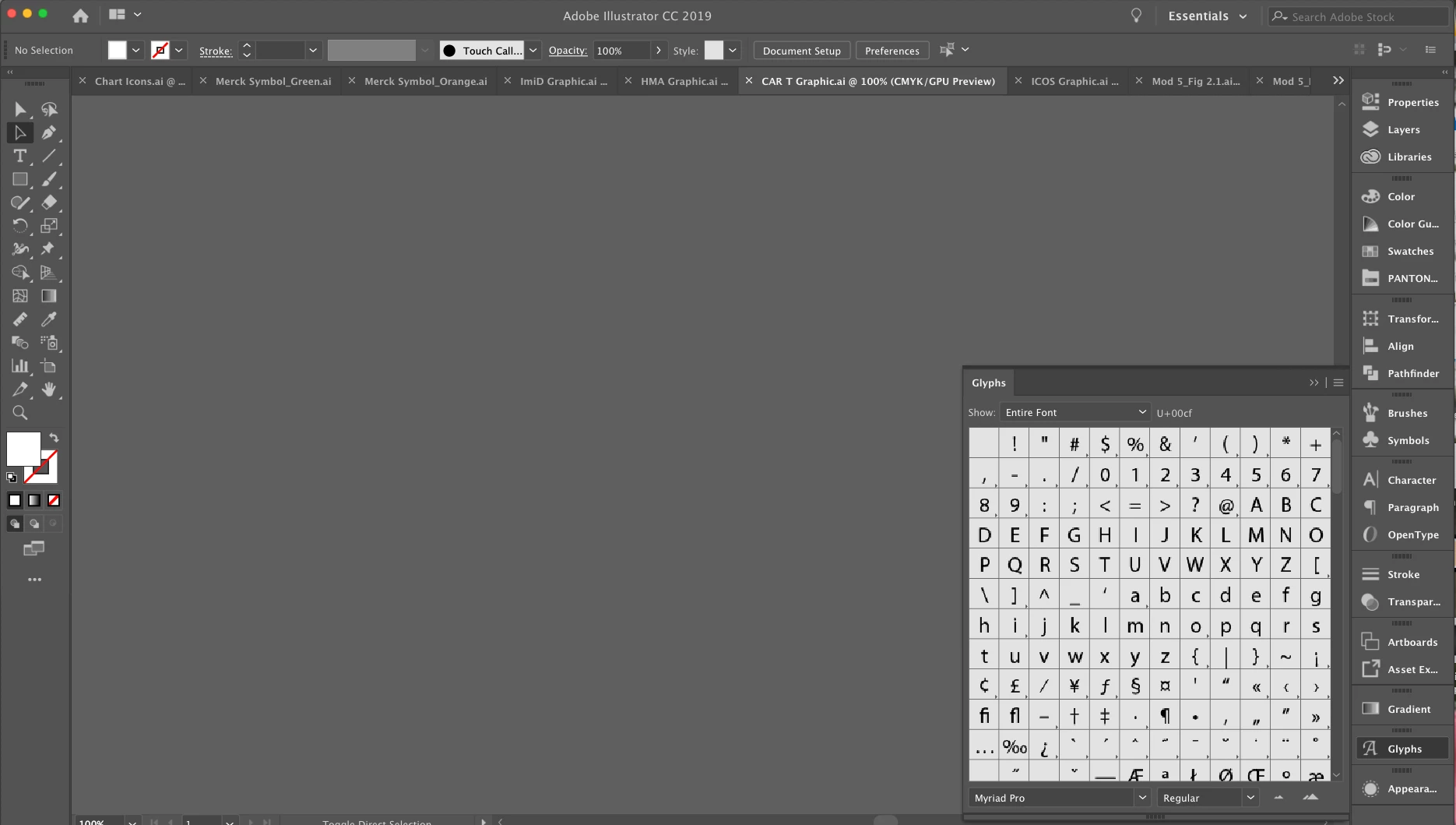Select the Shape Builder tool
1456x825 pixels.
[x=20, y=273]
